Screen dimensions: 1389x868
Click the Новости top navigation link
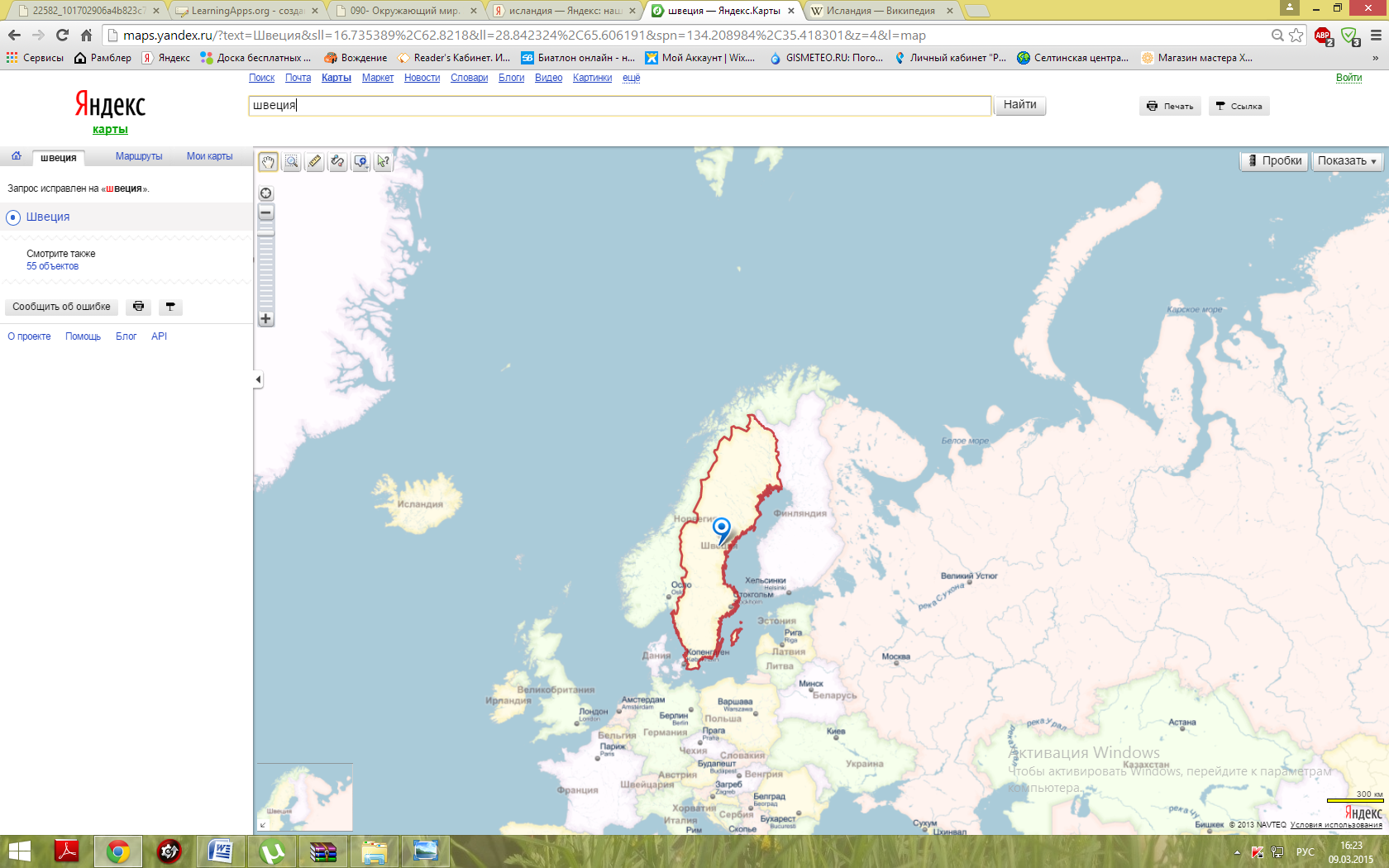[x=422, y=78]
